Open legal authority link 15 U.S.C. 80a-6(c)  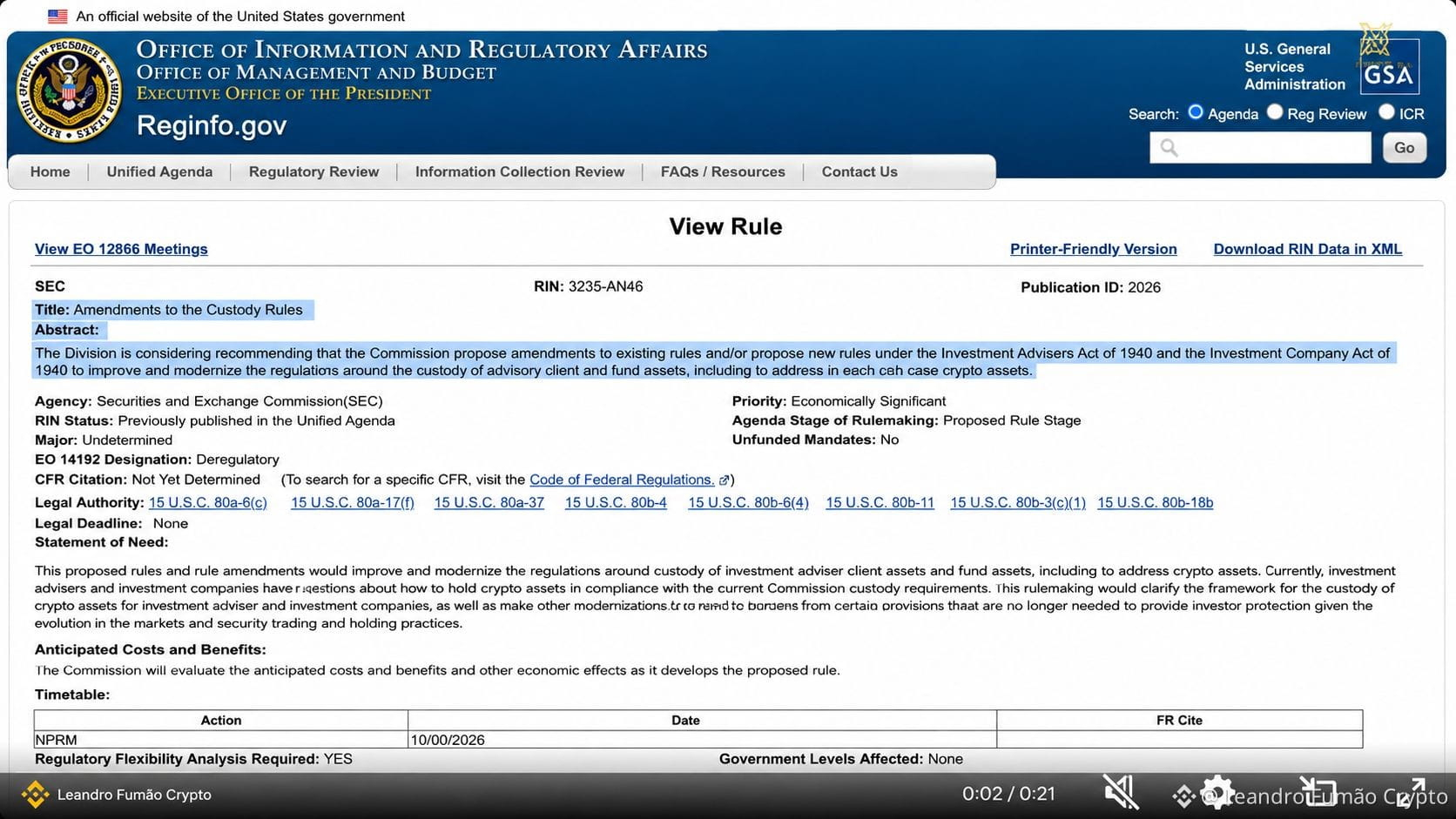(x=208, y=502)
